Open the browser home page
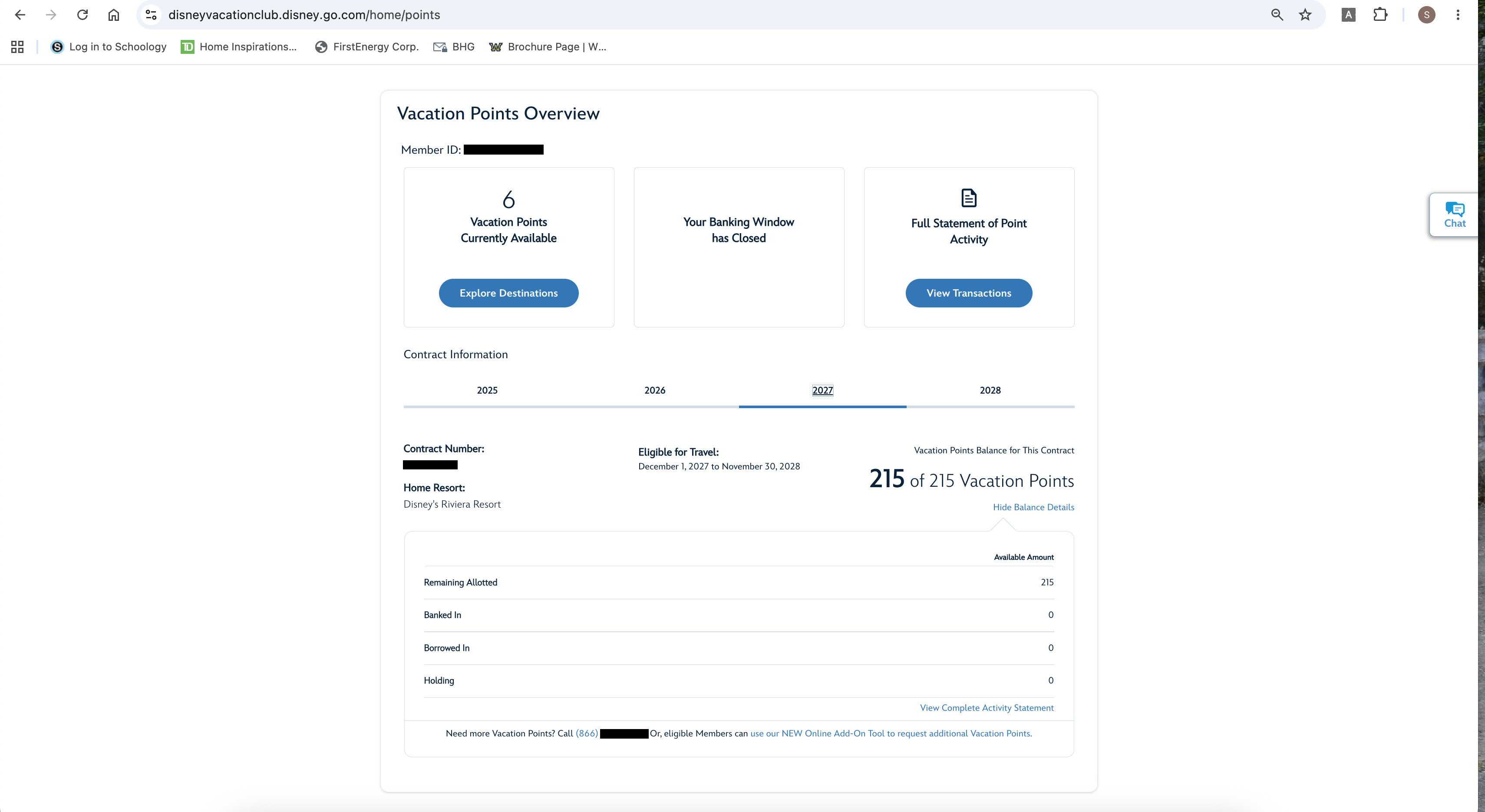Image resolution: width=1485 pixels, height=812 pixels. click(114, 15)
